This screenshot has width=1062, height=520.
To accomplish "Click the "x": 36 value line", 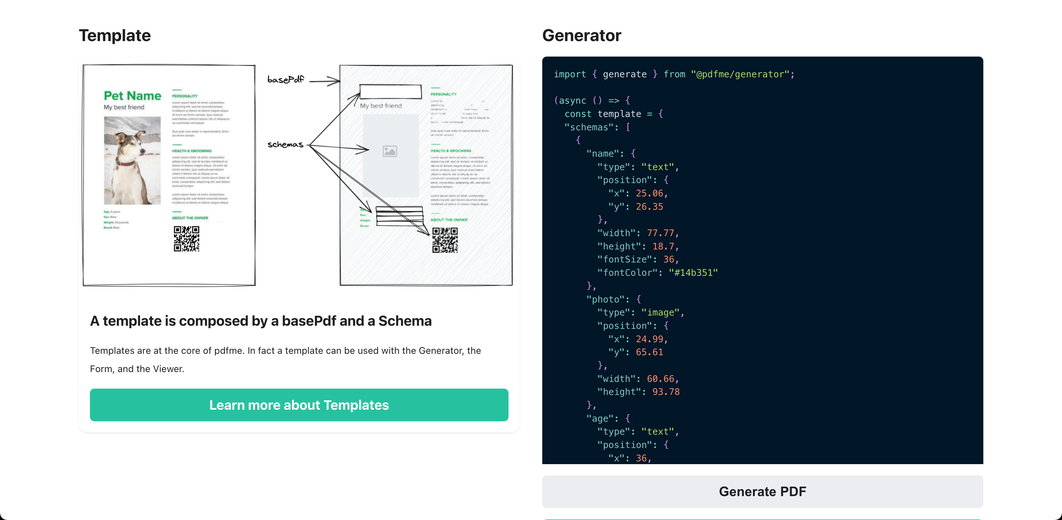I will coord(630,458).
